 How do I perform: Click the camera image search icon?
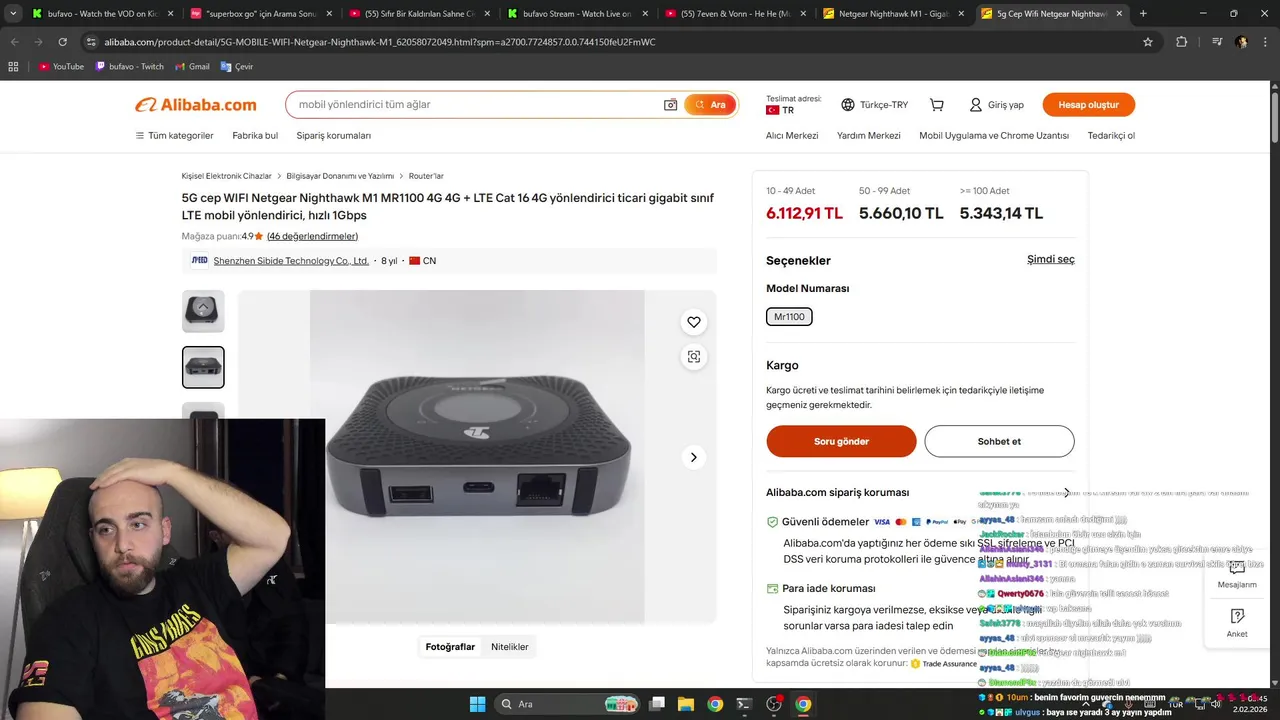pyautogui.click(x=670, y=105)
